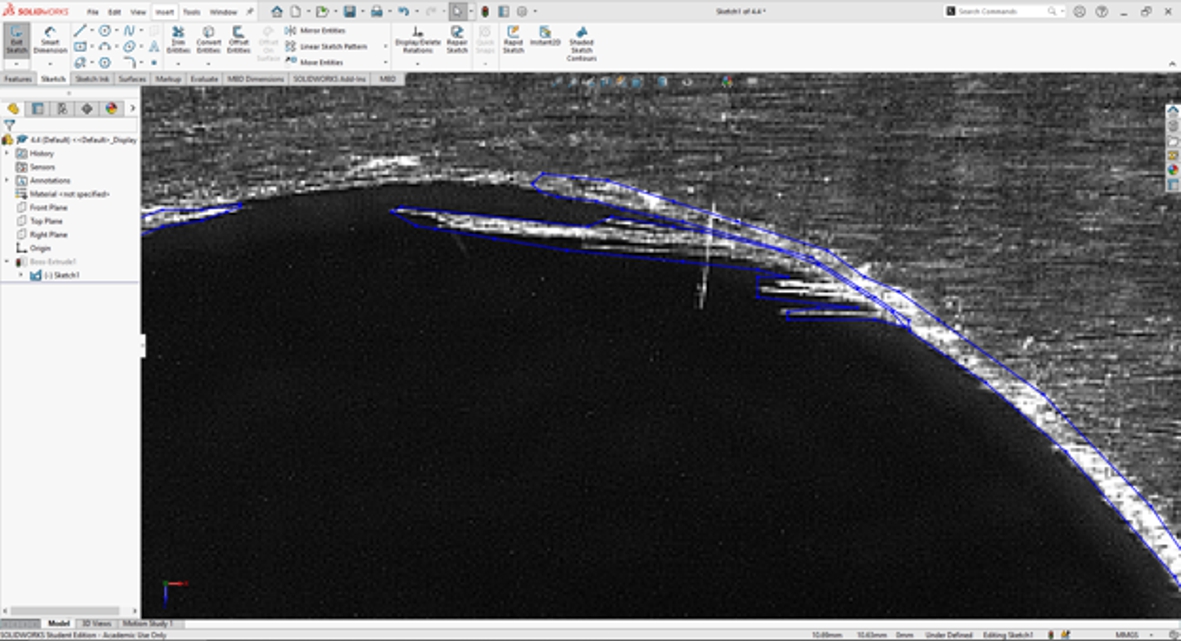Open the Insert menu
The height and width of the screenshot is (641, 1181).
(164, 12)
